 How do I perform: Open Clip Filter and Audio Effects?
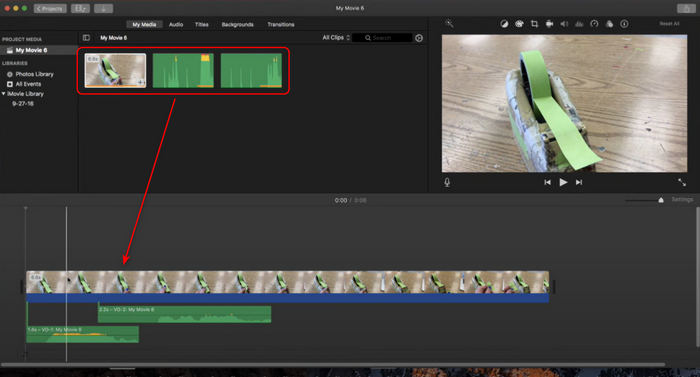[x=609, y=24]
